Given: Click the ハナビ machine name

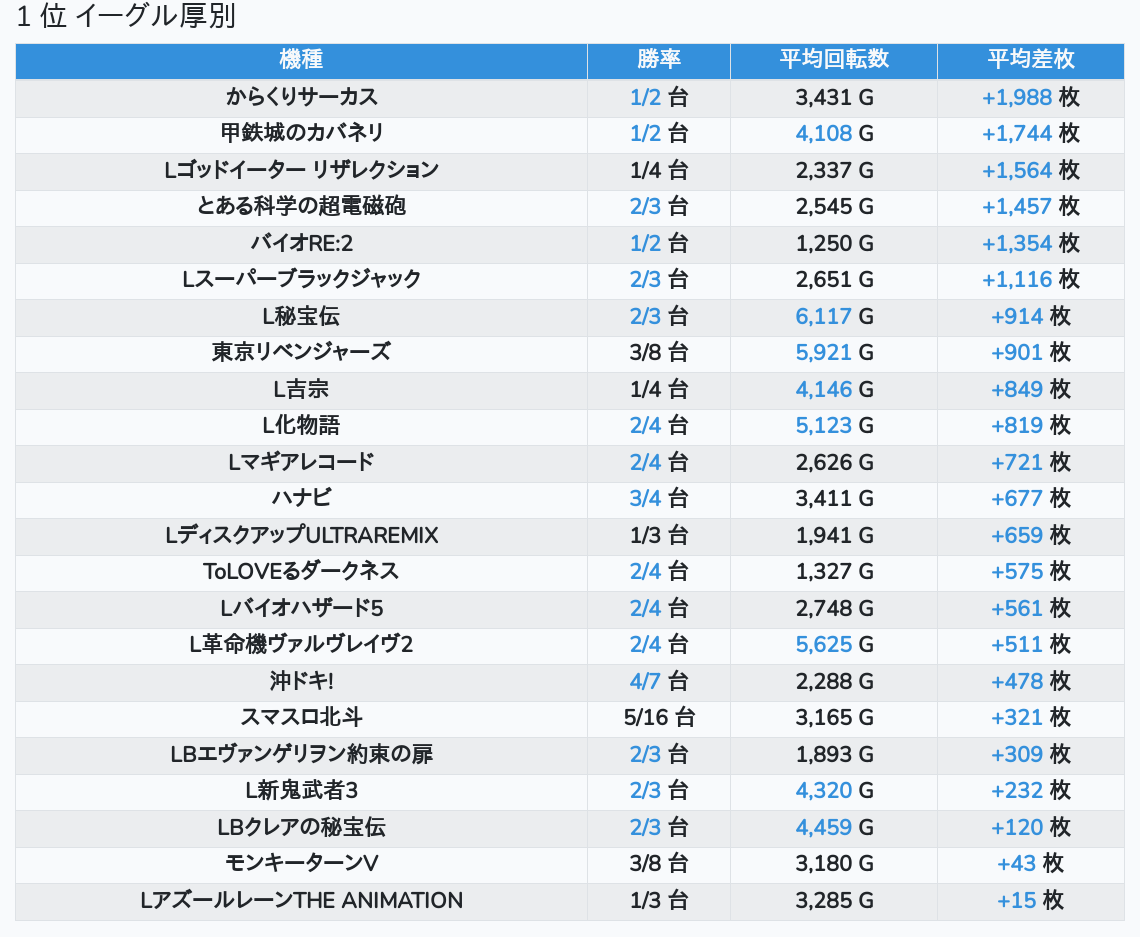Looking at the screenshot, I should tap(301, 498).
